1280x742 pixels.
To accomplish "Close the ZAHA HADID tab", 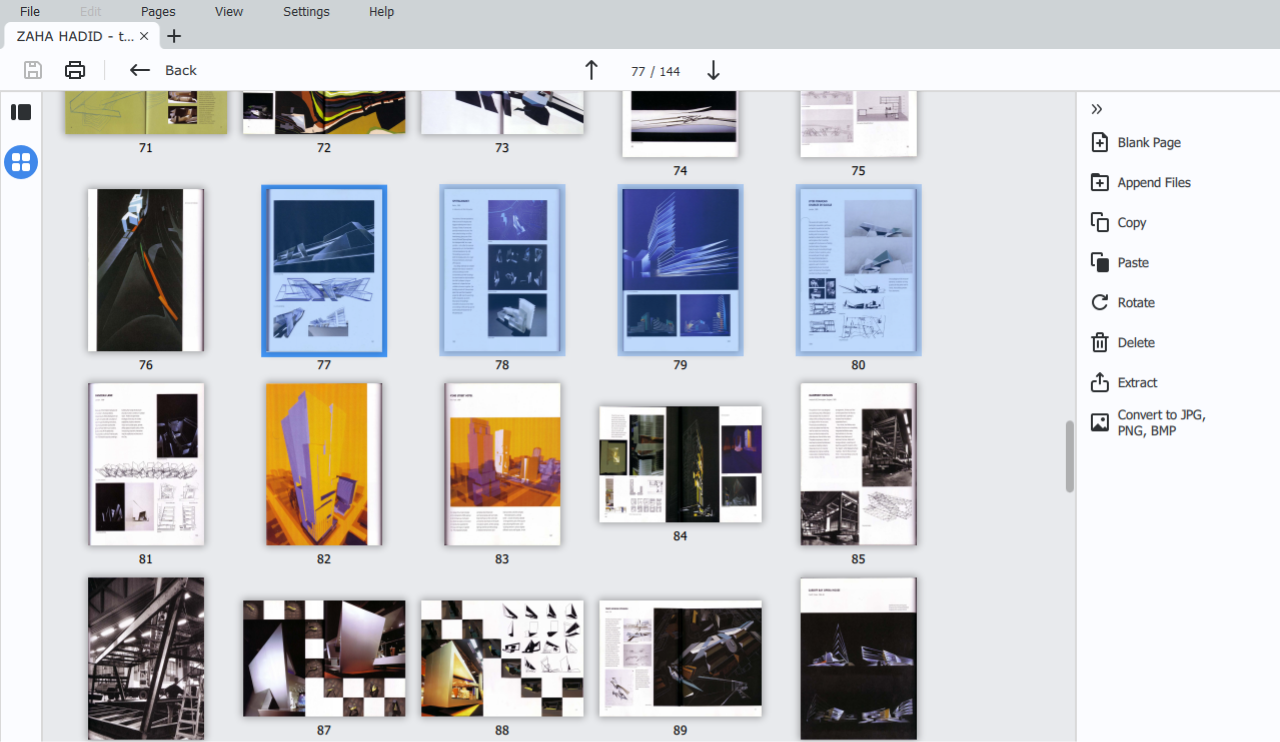I will [x=144, y=36].
